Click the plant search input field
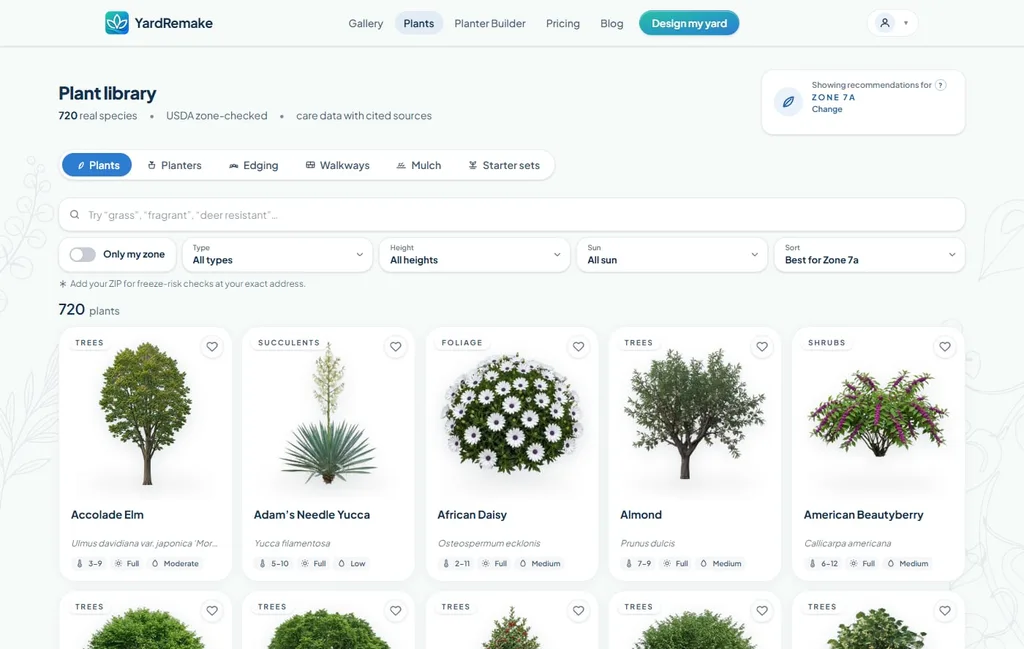 point(512,215)
